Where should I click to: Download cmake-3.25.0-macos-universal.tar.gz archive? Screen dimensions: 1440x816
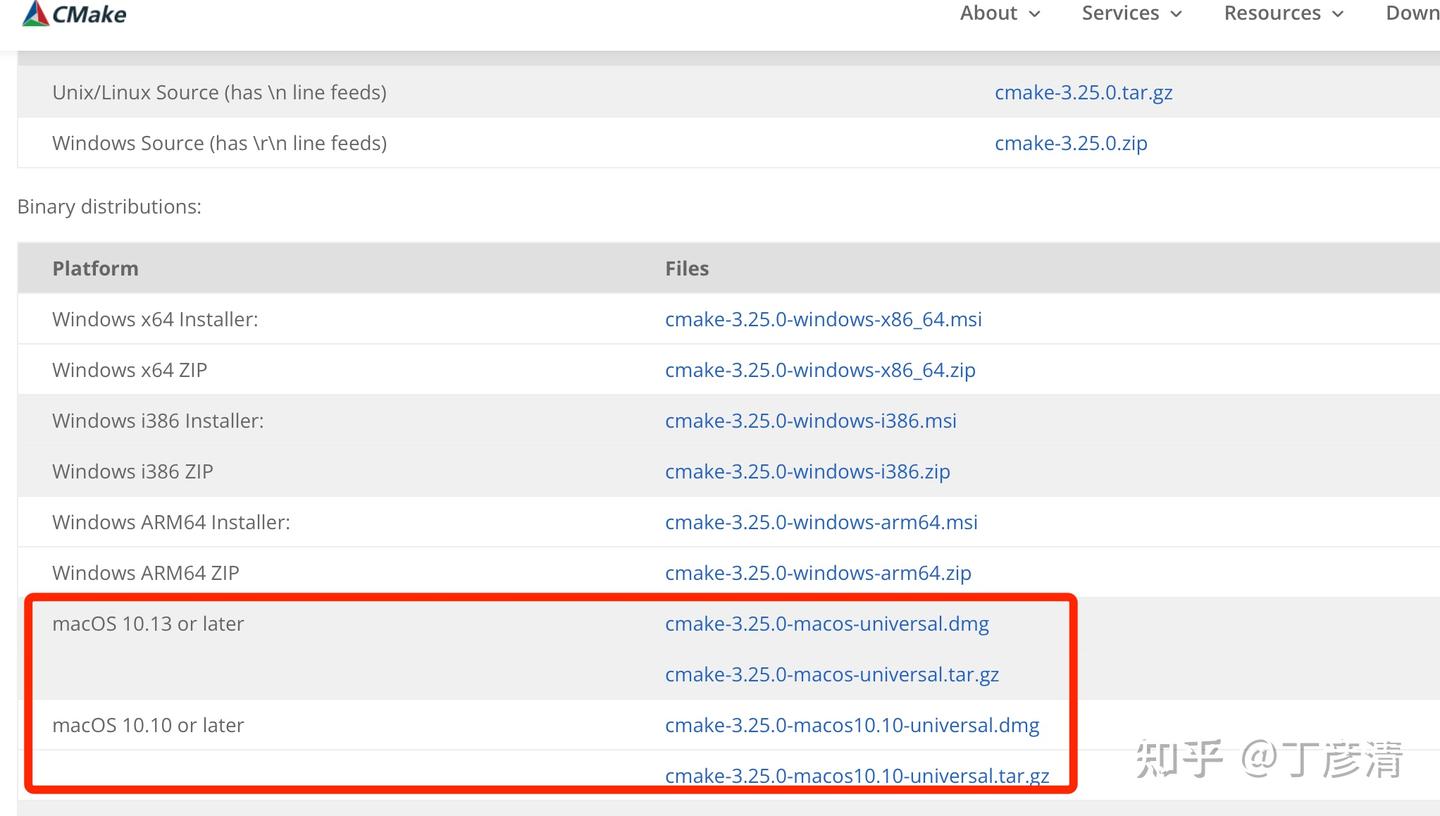click(832, 675)
